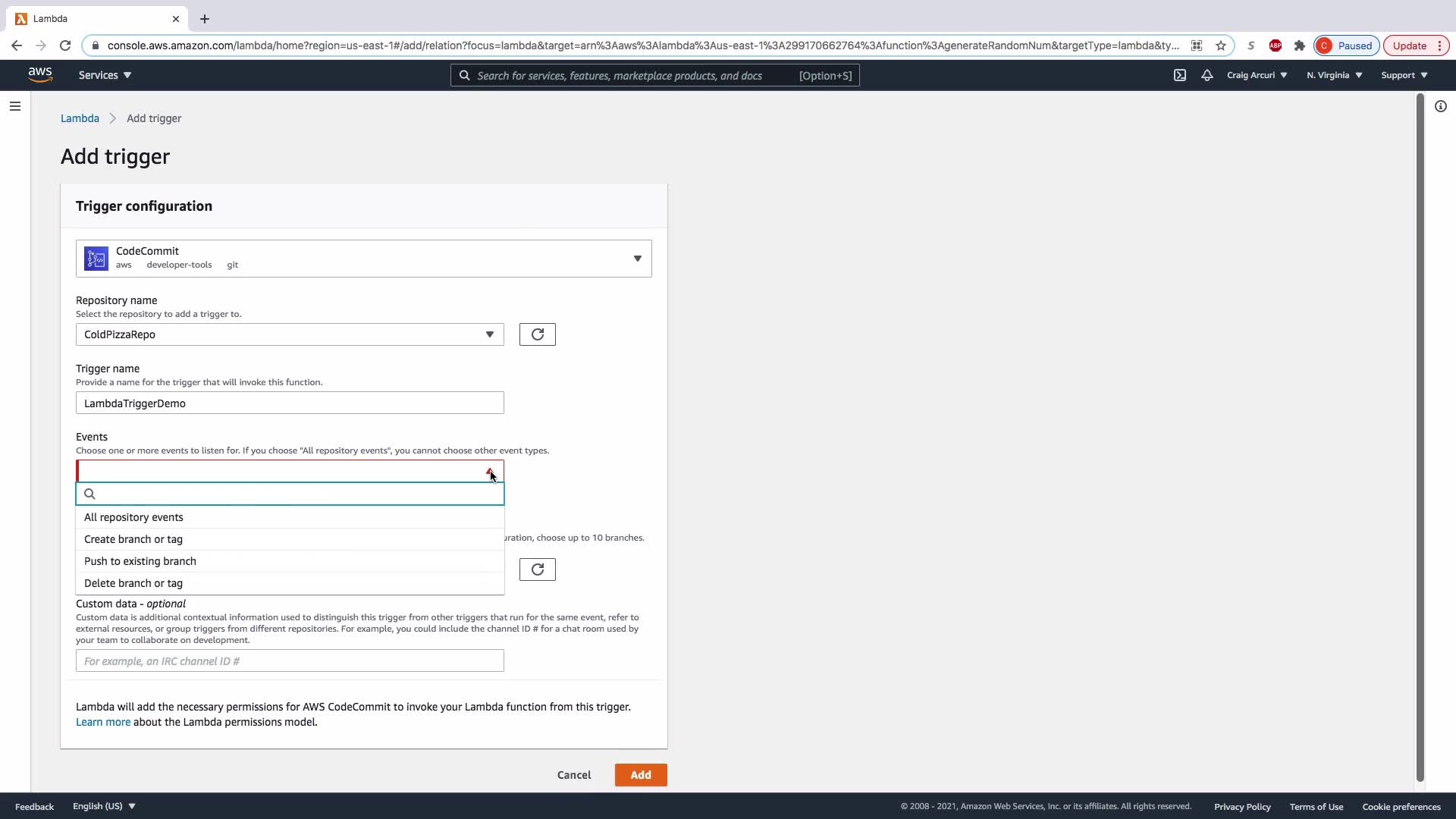
Task: Open the N. Virginia region selector
Action: click(x=1334, y=75)
